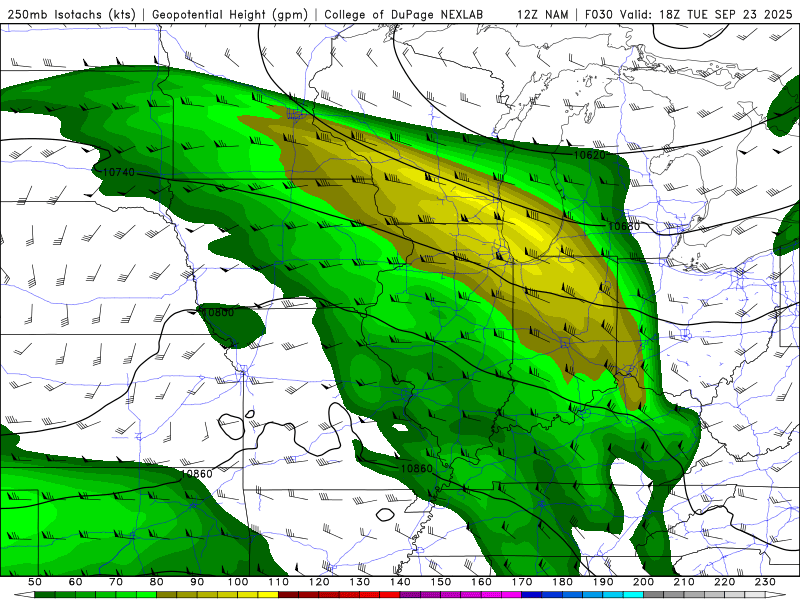Click the 190 value on the color scale
Screen dimensions: 800x600
[x=603, y=582]
